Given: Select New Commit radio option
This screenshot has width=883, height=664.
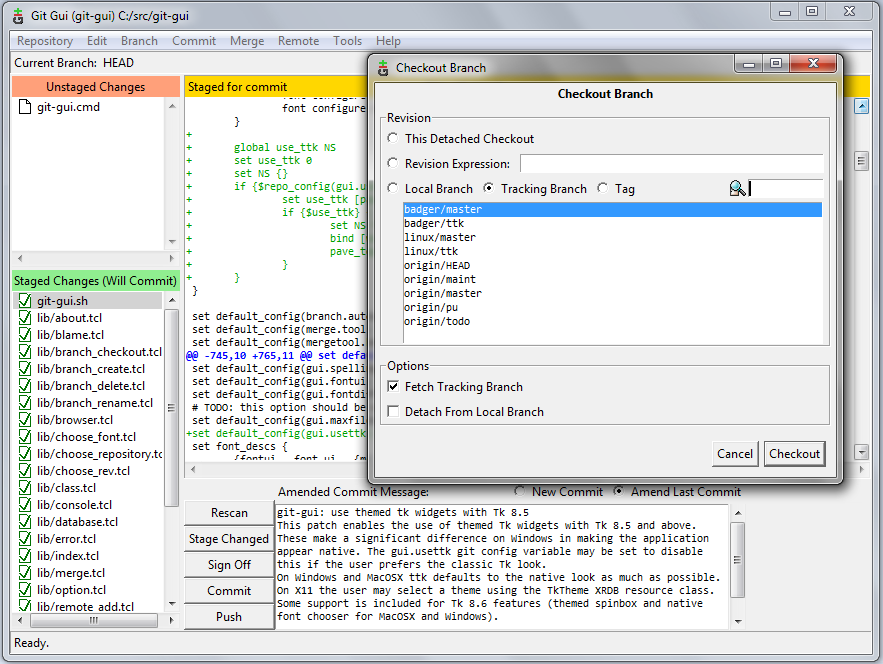Looking at the screenshot, I should tap(519, 492).
